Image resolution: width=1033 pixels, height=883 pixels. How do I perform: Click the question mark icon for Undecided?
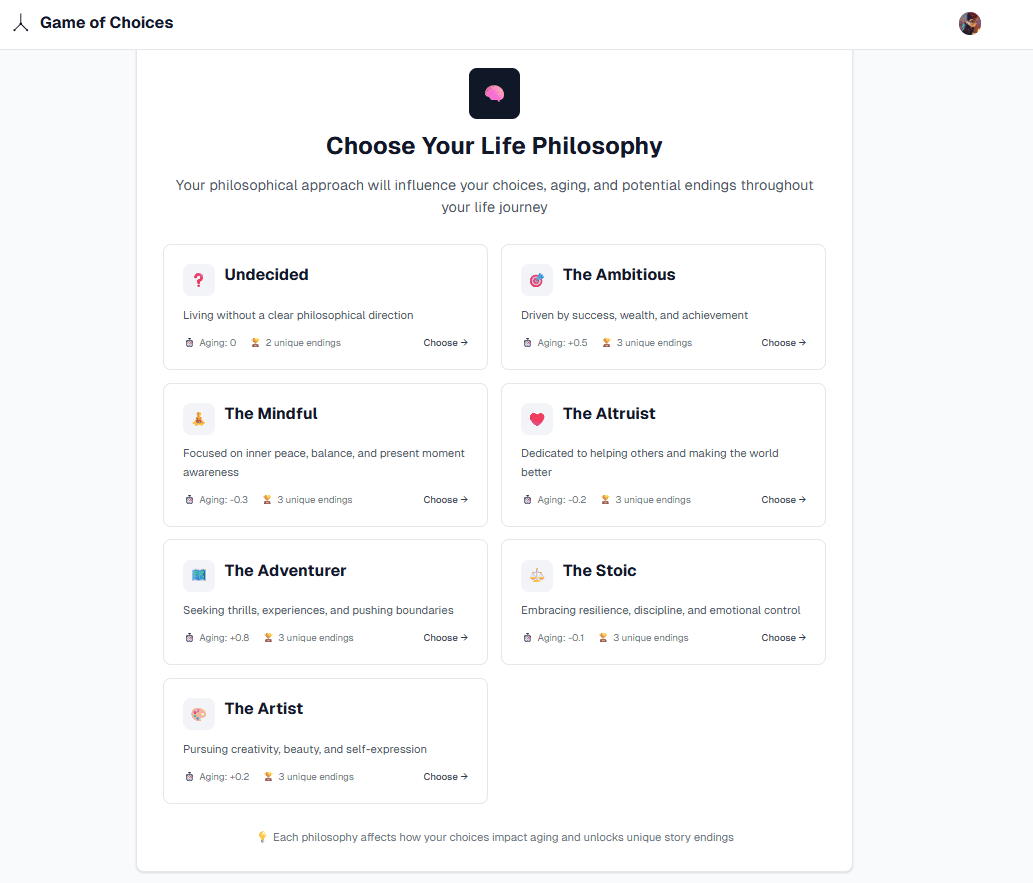(199, 280)
